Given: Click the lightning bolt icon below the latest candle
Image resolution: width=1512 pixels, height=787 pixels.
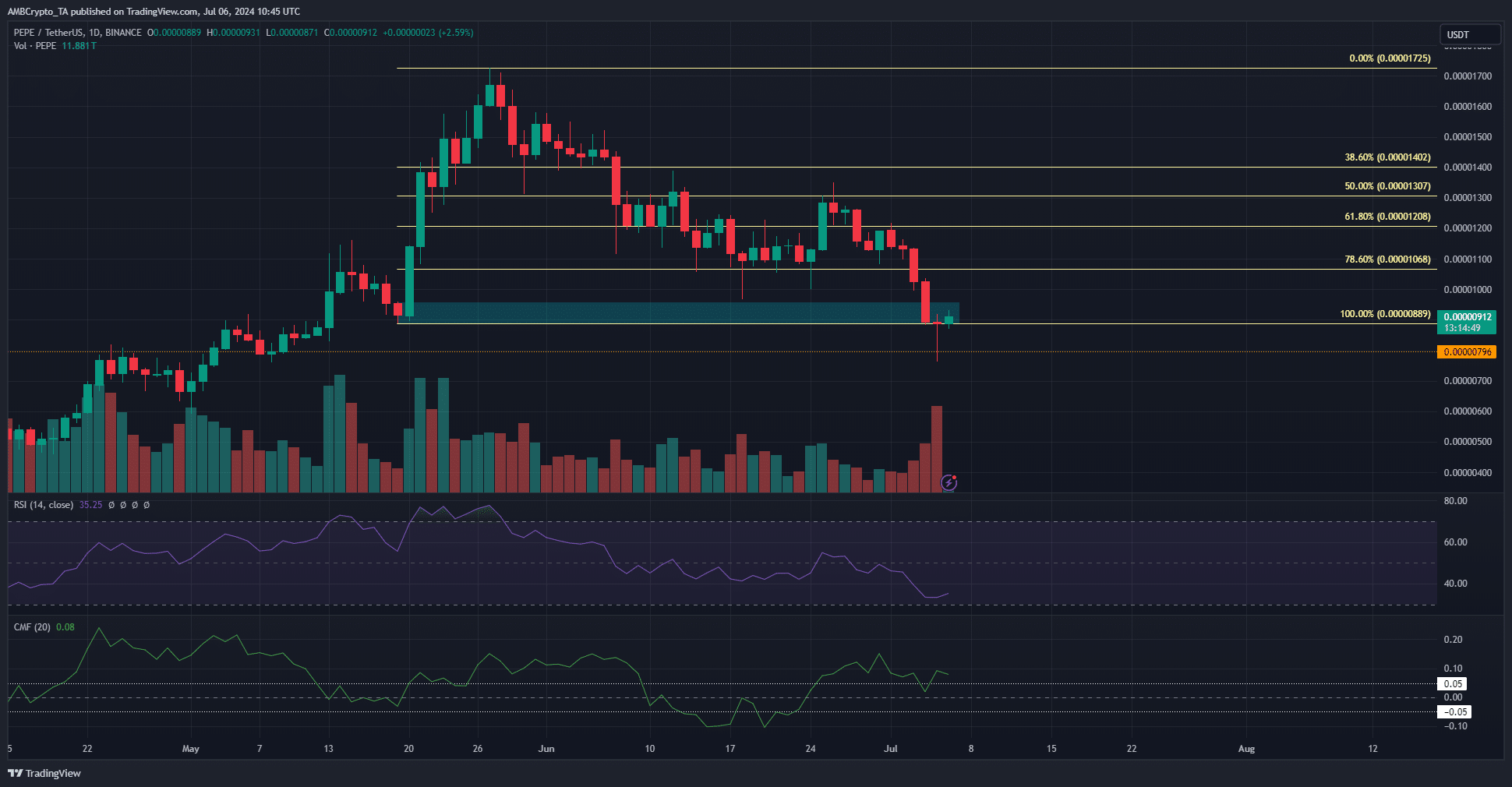Looking at the screenshot, I should coord(949,482).
